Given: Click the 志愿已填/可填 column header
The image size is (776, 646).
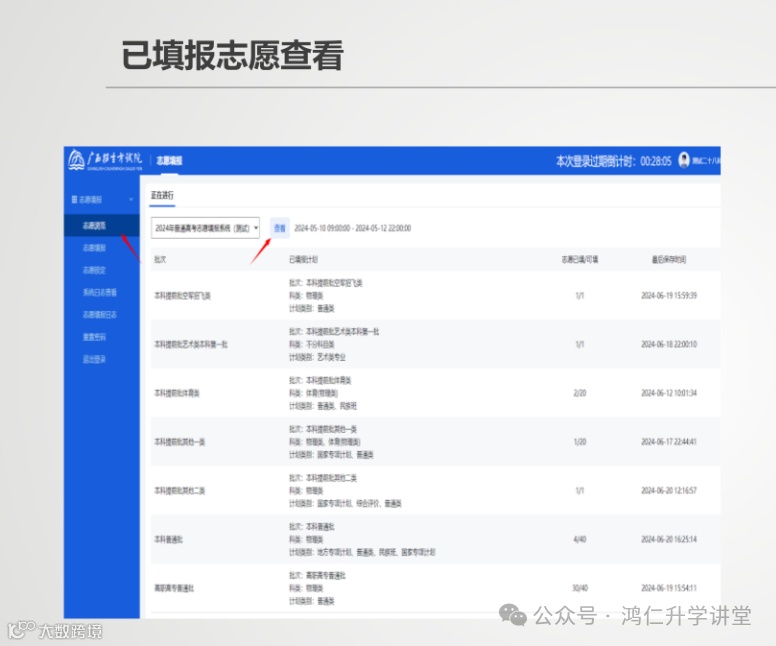Looking at the screenshot, I should coord(580,259).
